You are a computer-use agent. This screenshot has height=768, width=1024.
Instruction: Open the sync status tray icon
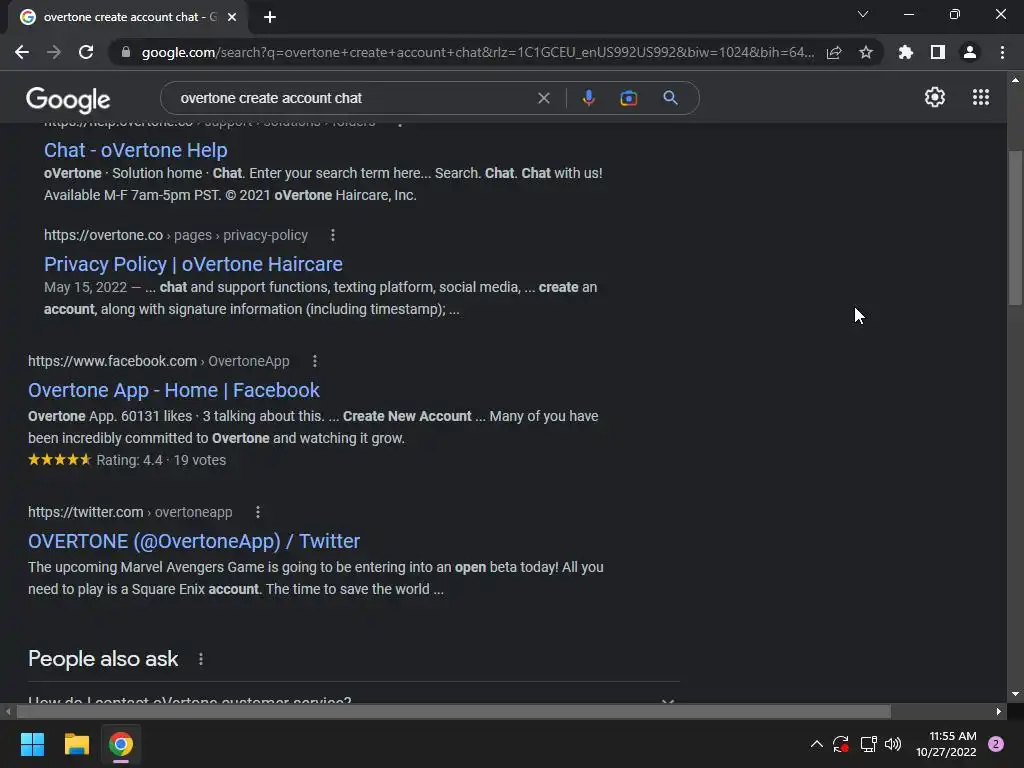(840, 744)
